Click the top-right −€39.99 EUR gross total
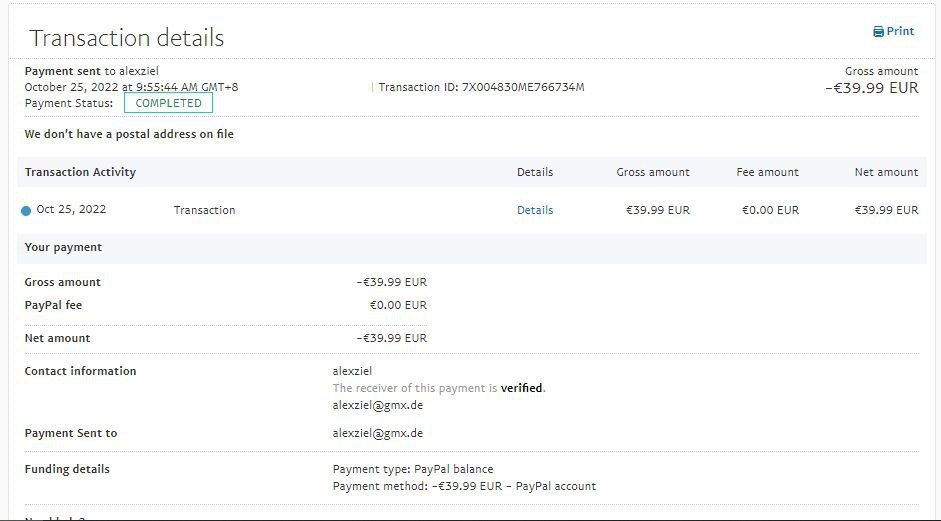The image size is (941, 521). (871, 88)
